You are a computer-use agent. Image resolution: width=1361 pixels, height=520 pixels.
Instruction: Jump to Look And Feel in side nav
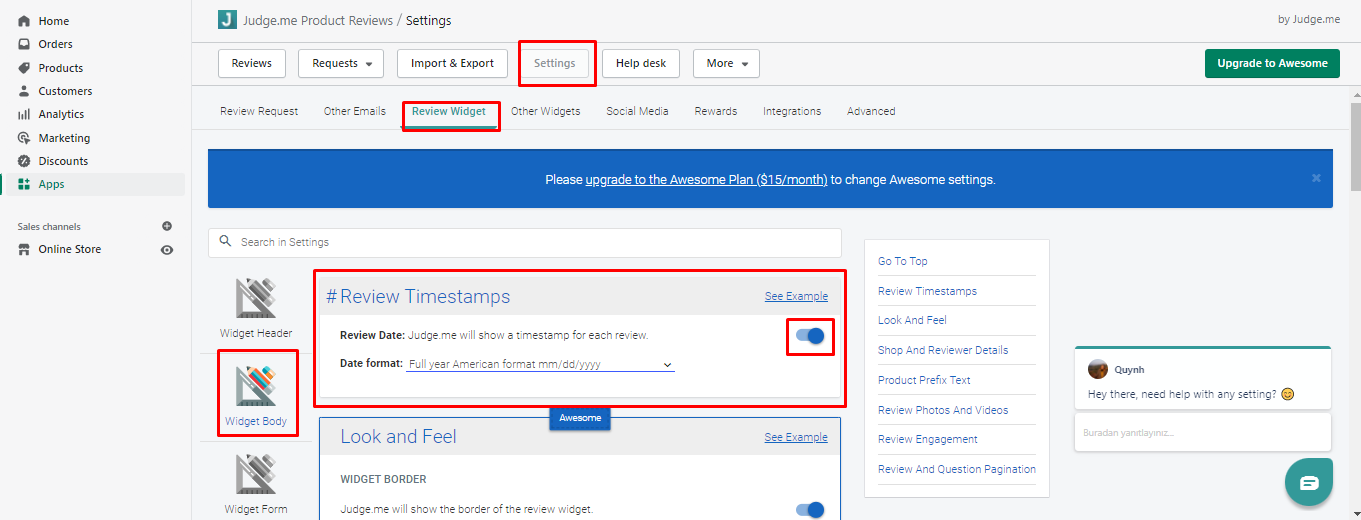point(912,320)
